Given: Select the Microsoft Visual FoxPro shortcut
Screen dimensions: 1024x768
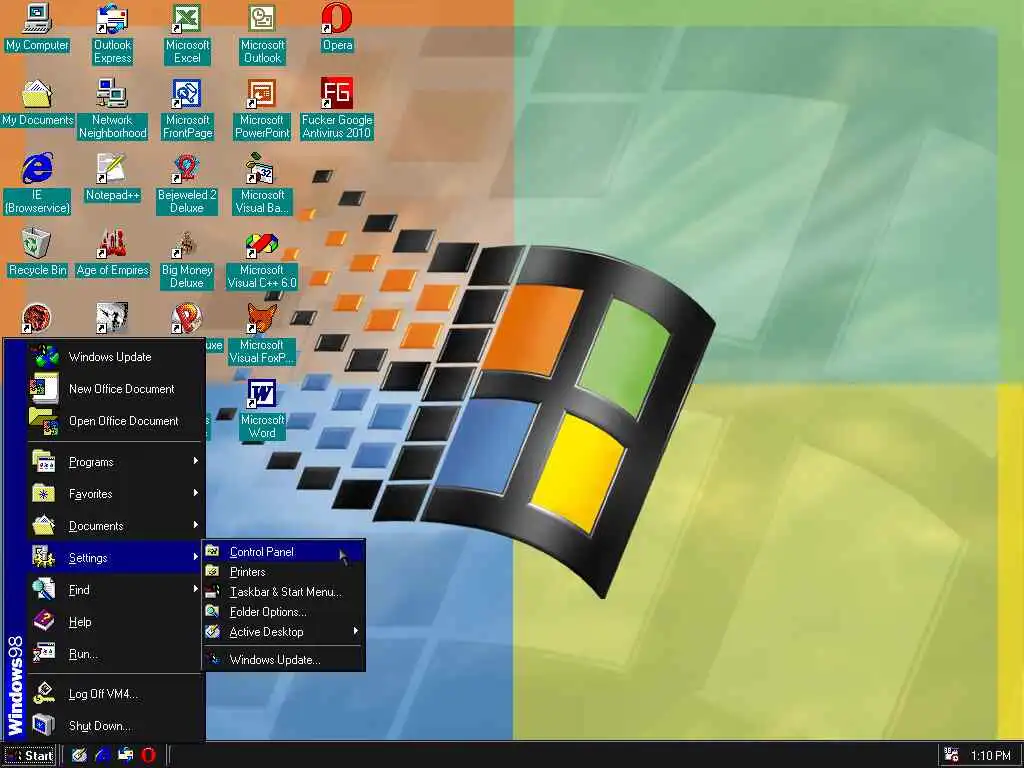Looking at the screenshot, I should pos(262,334).
